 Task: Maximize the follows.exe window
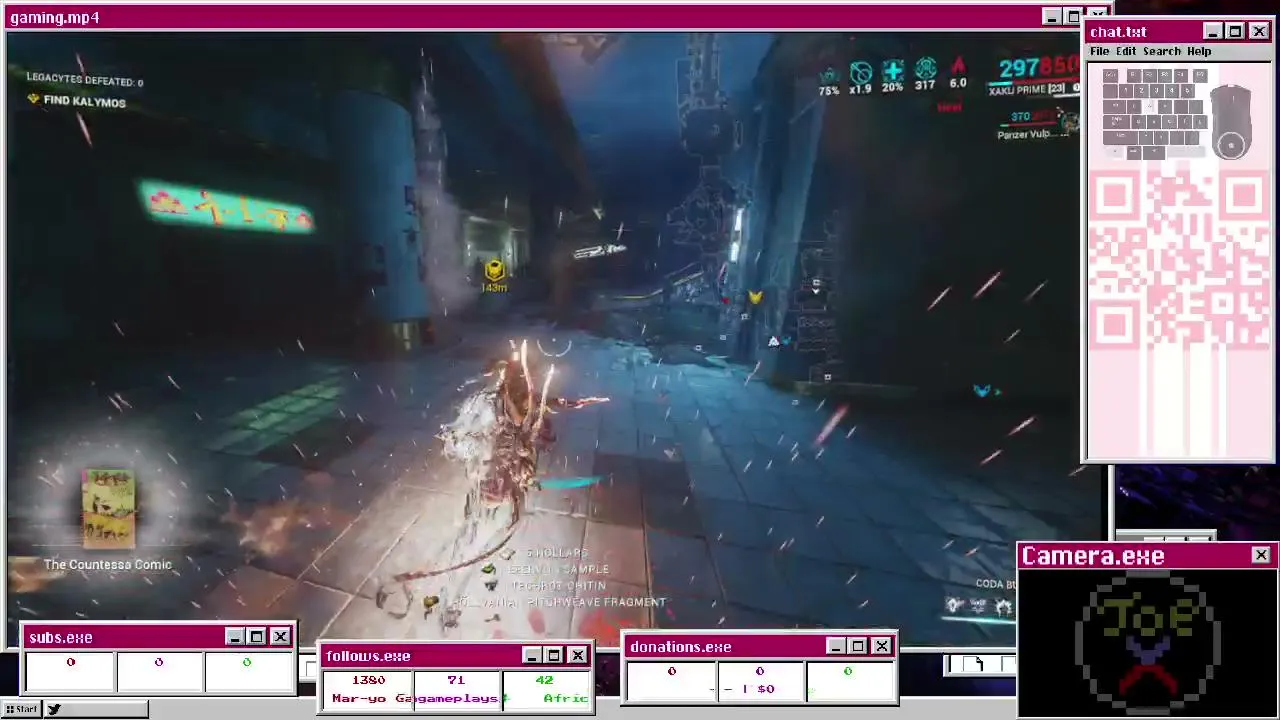(x=555, y=655)
